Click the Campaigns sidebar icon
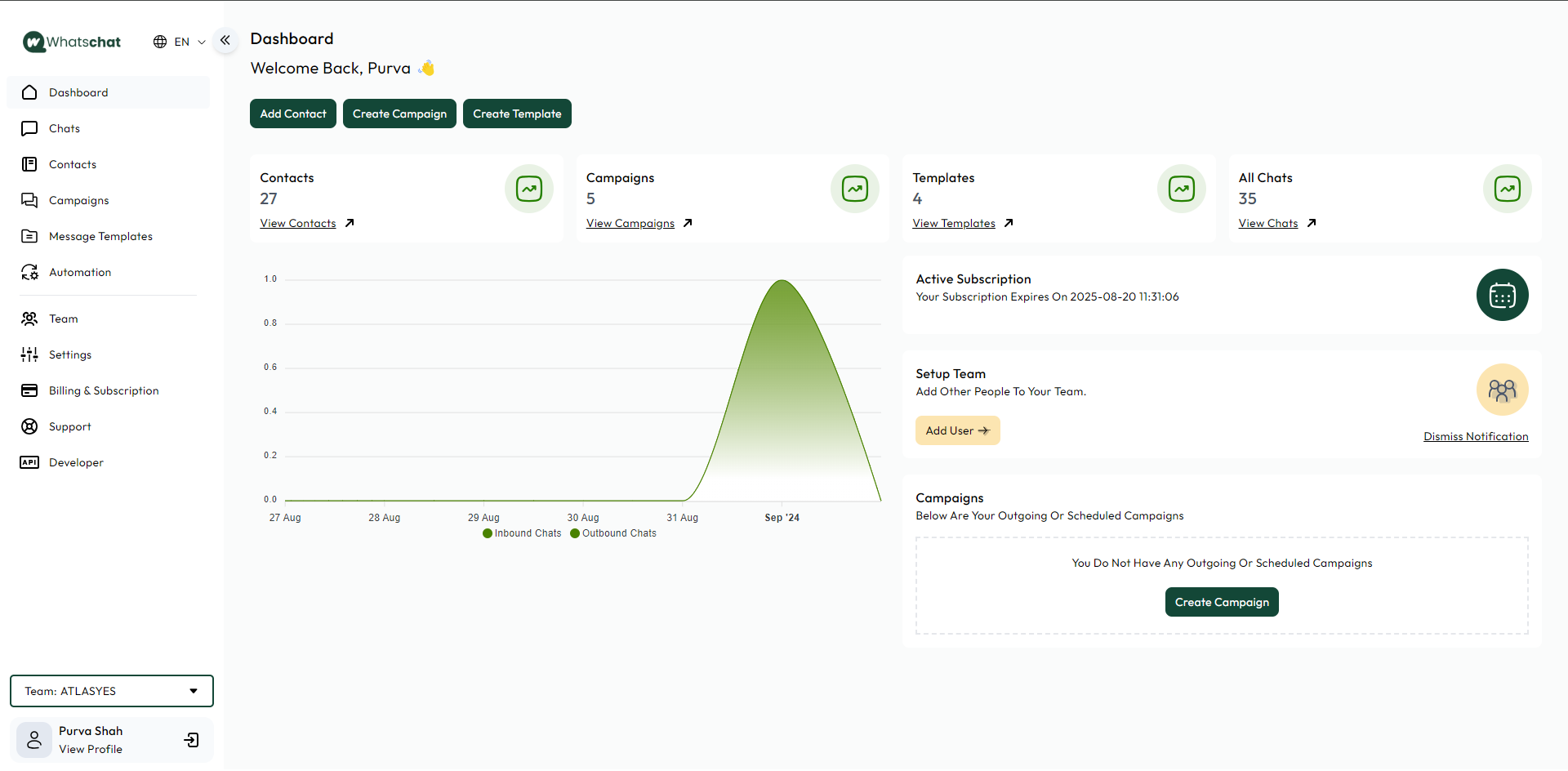Screen dimensions: 1568x771 (29, 200)
